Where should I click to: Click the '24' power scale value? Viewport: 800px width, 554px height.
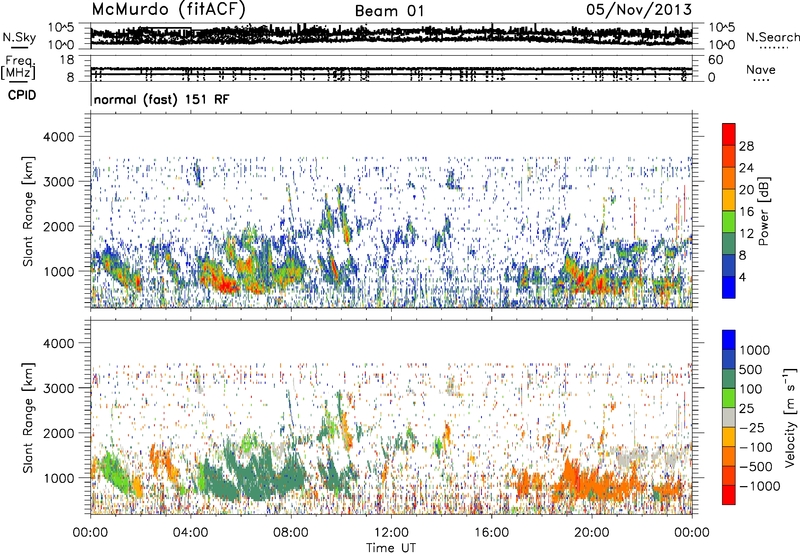(x=746, y=168)
